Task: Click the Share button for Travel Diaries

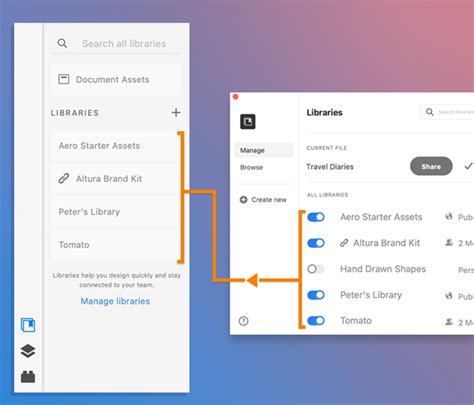Action: coord(431,166)
